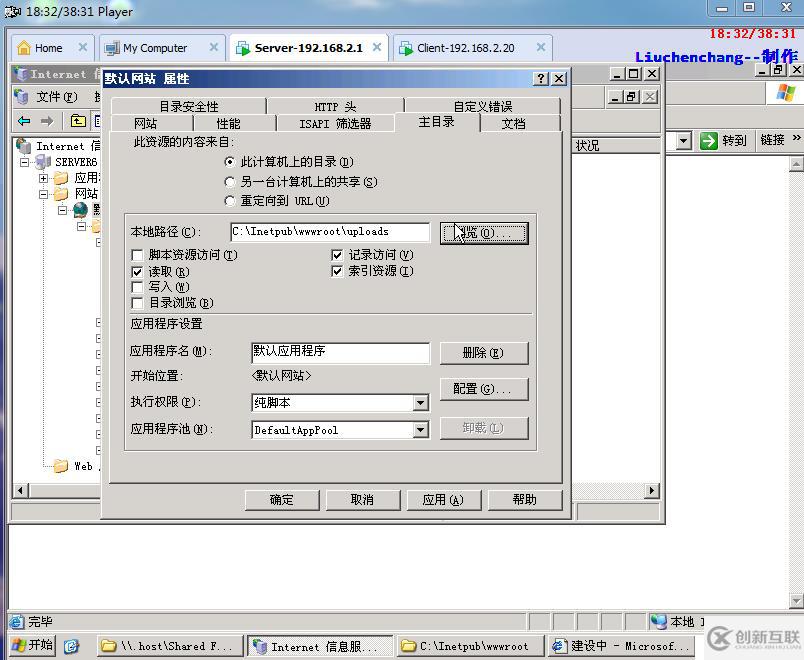Open the 目录安全性 tab
The width and height of the screenshot is (804, 660).
pyautogui.click(x=189, y=106)
